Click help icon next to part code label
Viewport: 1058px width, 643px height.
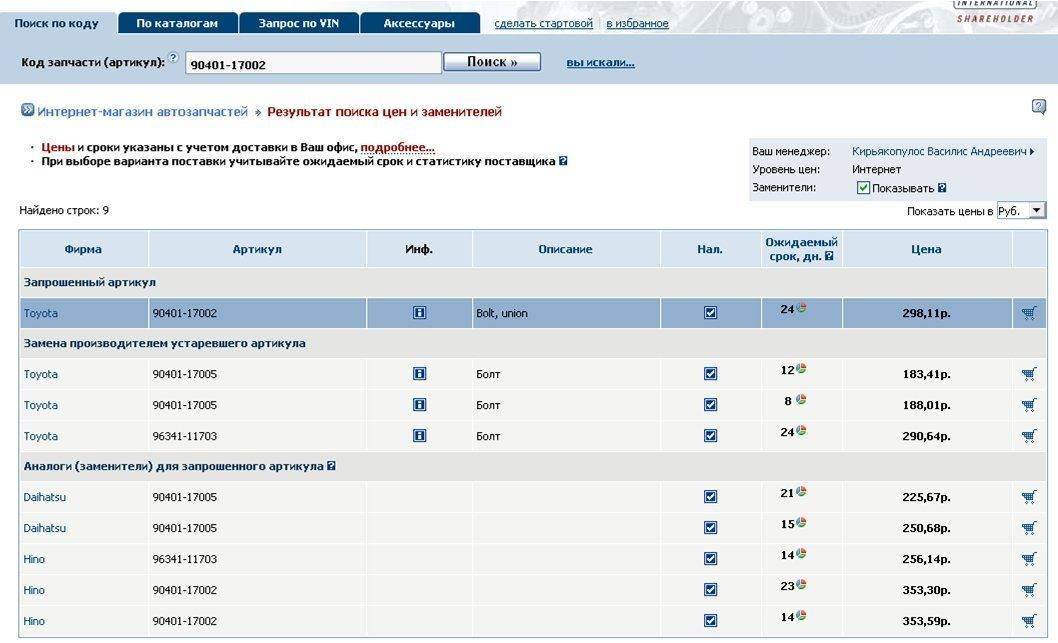[x=174, y=58]
